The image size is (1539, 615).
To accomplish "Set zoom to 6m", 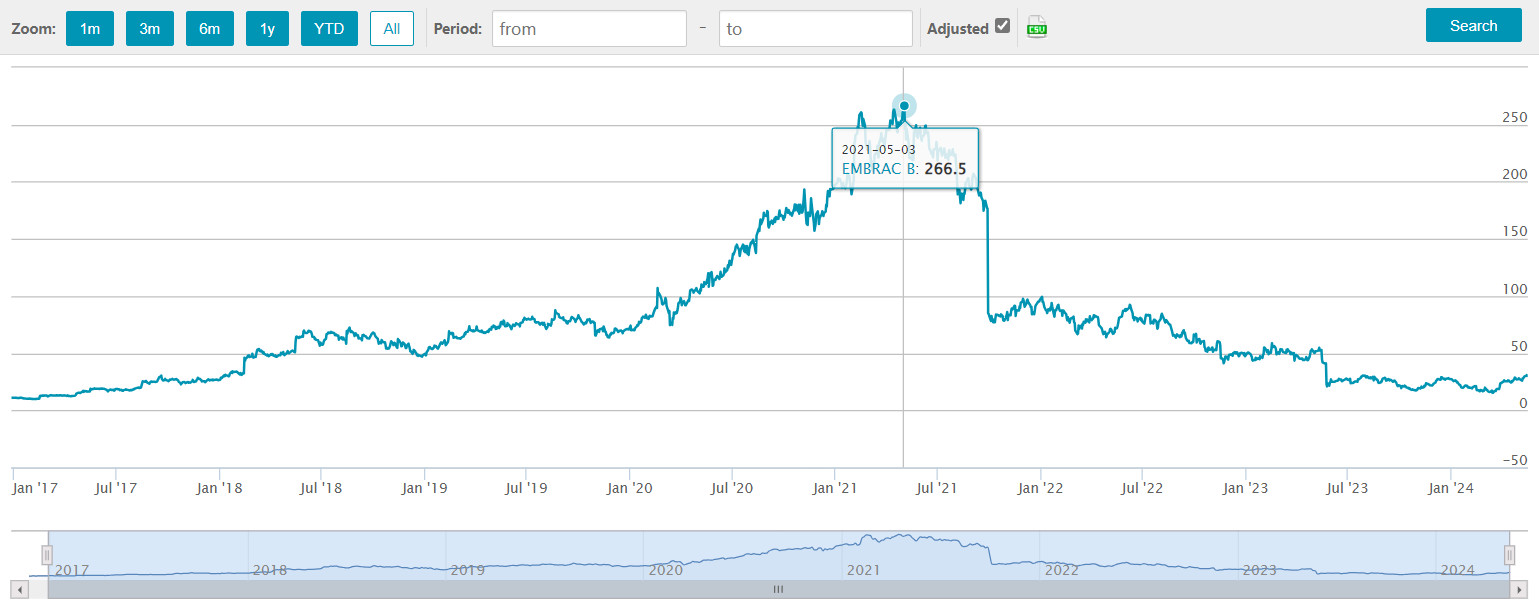I will 210,28.
